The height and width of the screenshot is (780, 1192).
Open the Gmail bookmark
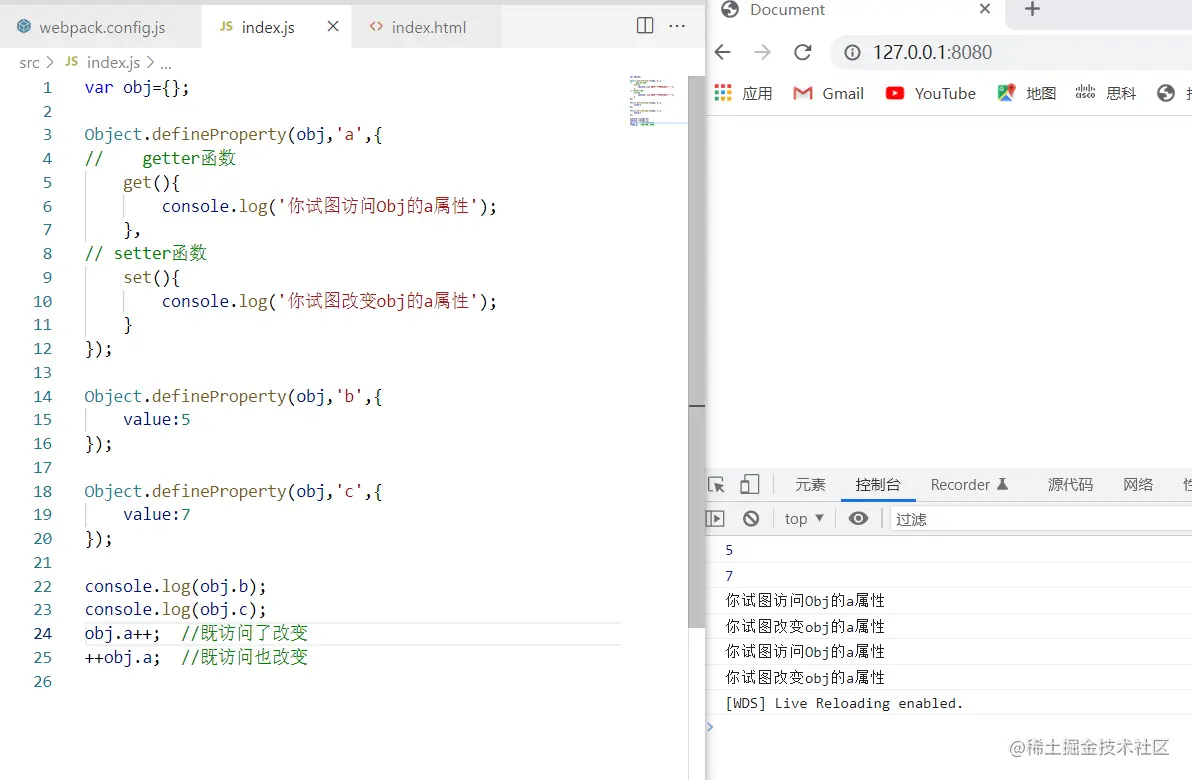coord(828,94)
